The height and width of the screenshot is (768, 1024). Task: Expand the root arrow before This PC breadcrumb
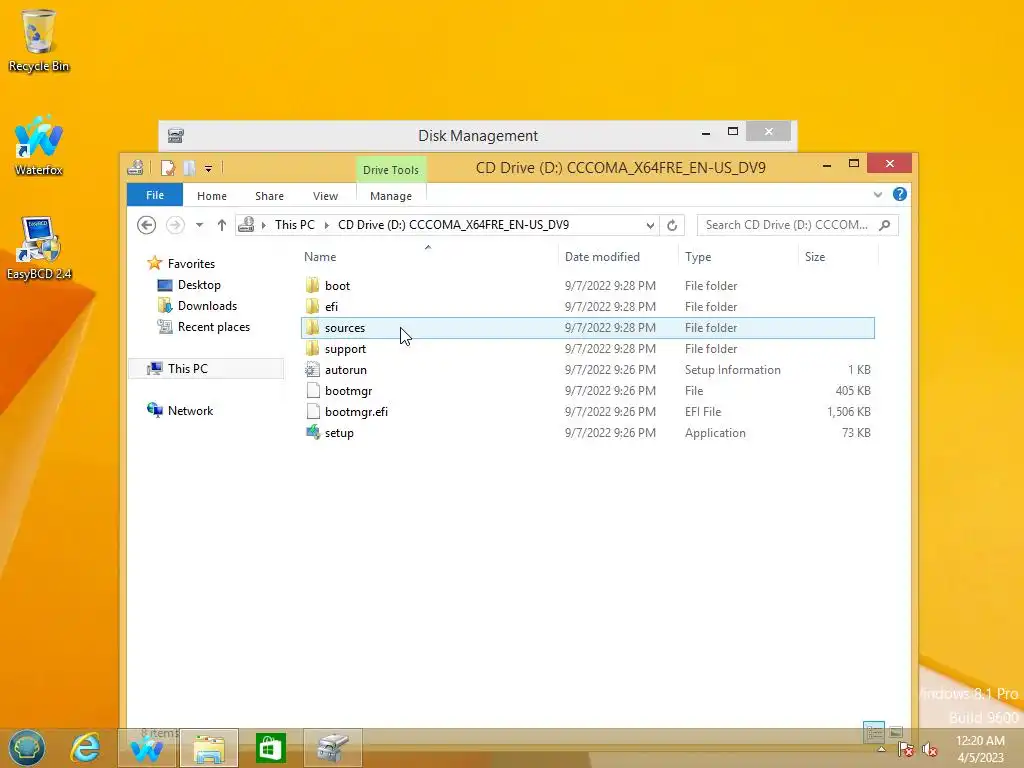pyautogui.click(x=264, y=225)
